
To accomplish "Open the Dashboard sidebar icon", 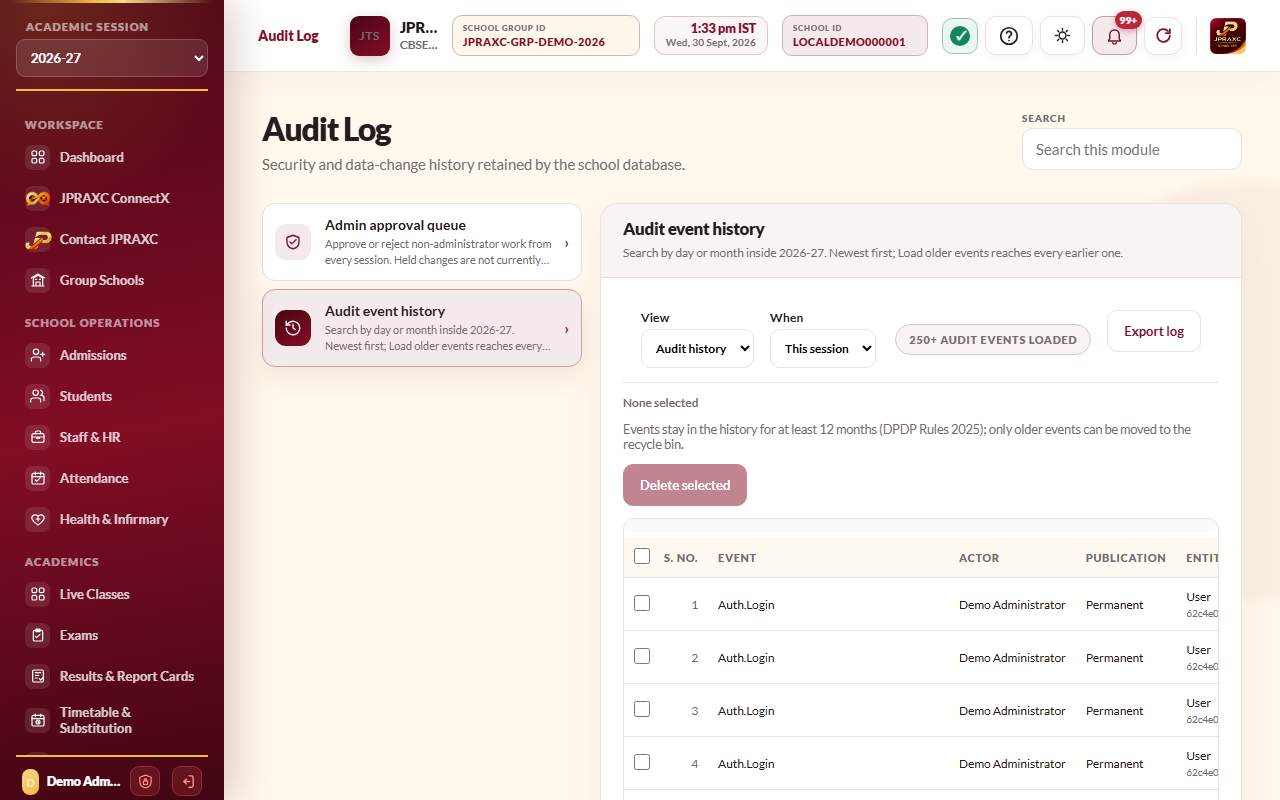I will pos(38,157).
